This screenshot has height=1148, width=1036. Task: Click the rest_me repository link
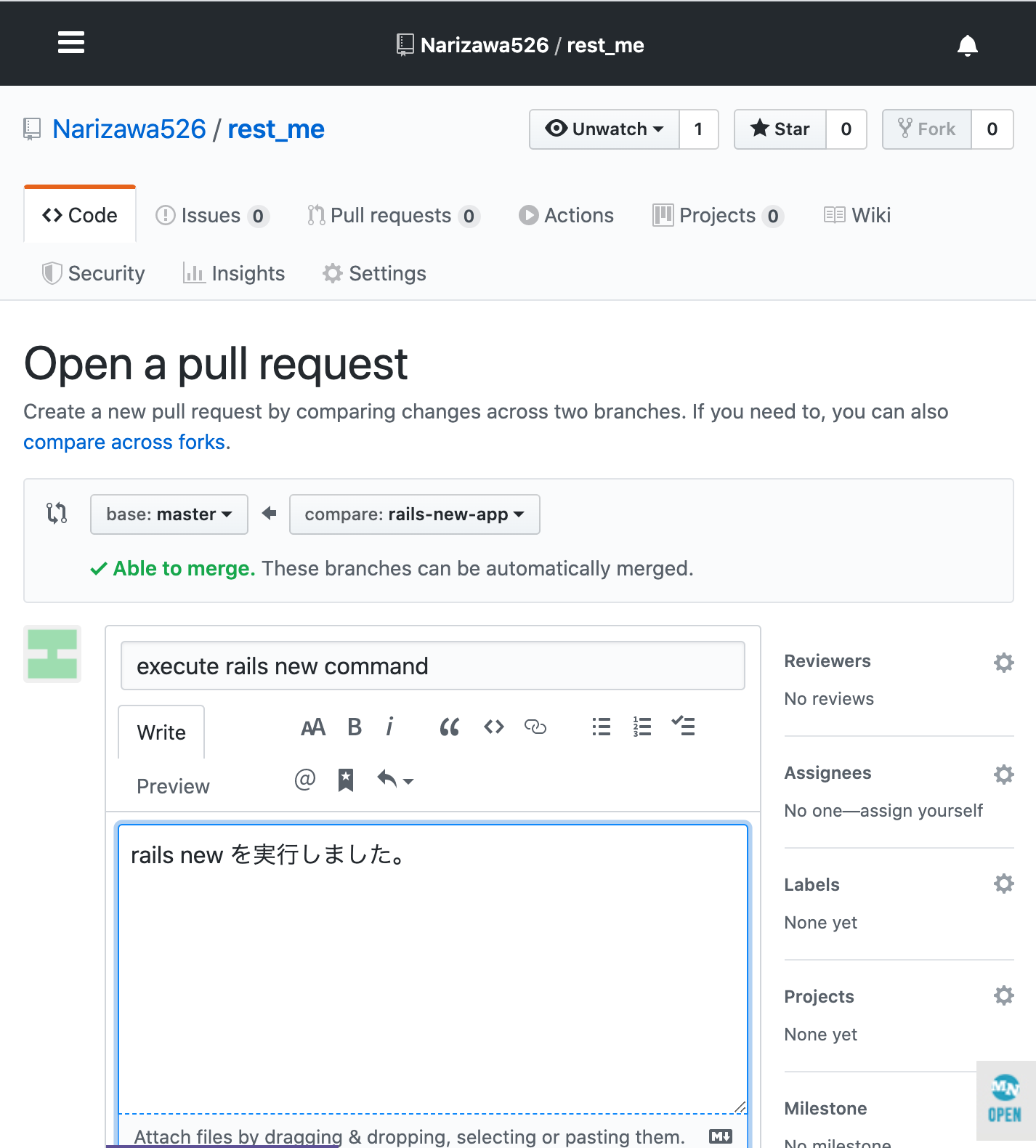click(276, 129)
